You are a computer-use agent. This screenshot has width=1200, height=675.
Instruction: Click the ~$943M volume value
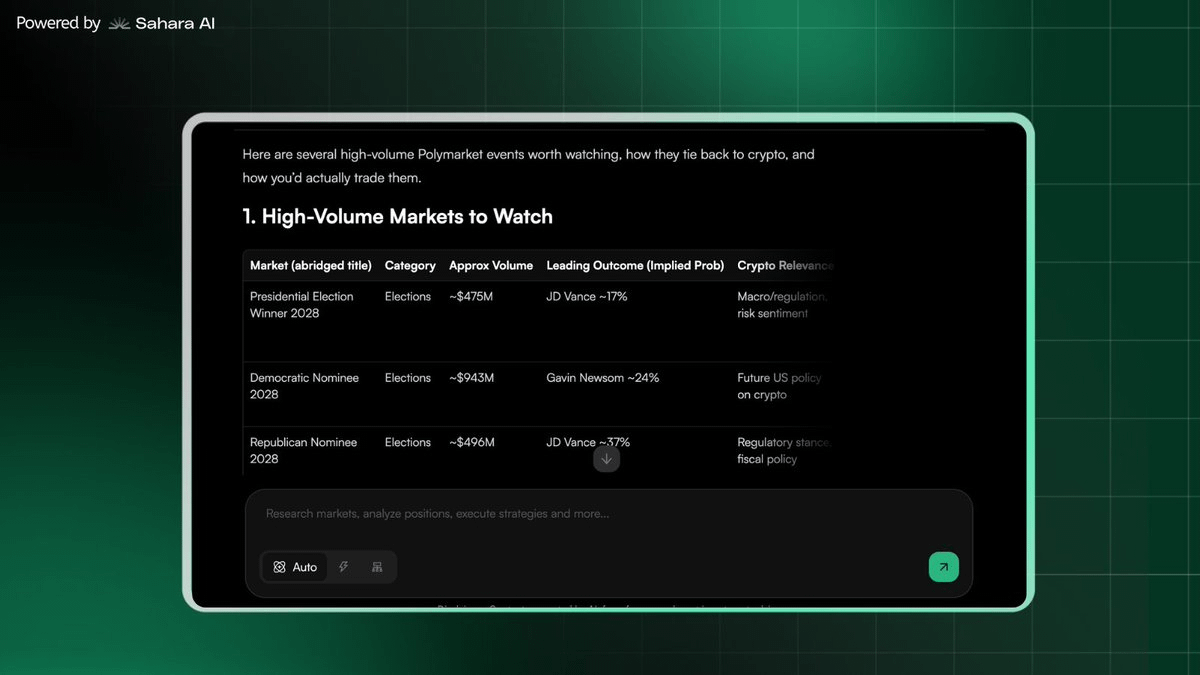472,378
